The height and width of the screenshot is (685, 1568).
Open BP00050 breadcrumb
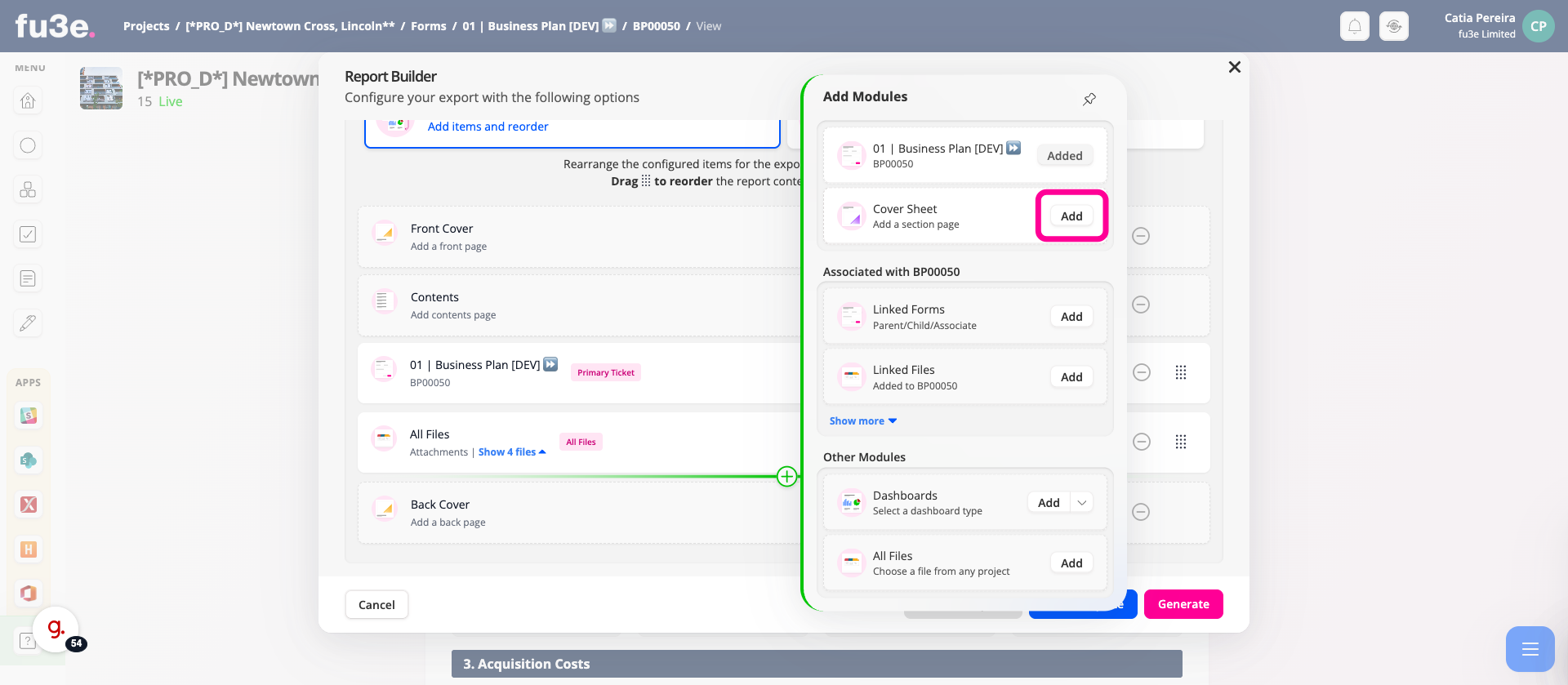(x=657, y=26)
